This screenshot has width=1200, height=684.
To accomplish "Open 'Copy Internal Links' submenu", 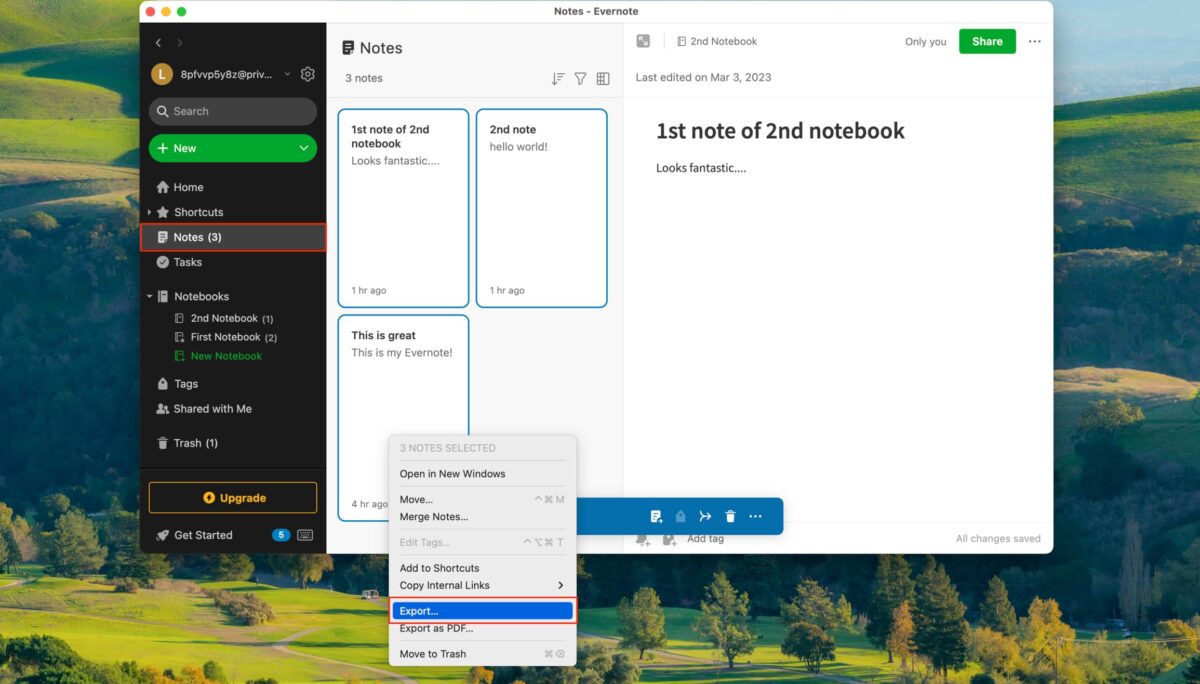I will (x=481, y=585).
